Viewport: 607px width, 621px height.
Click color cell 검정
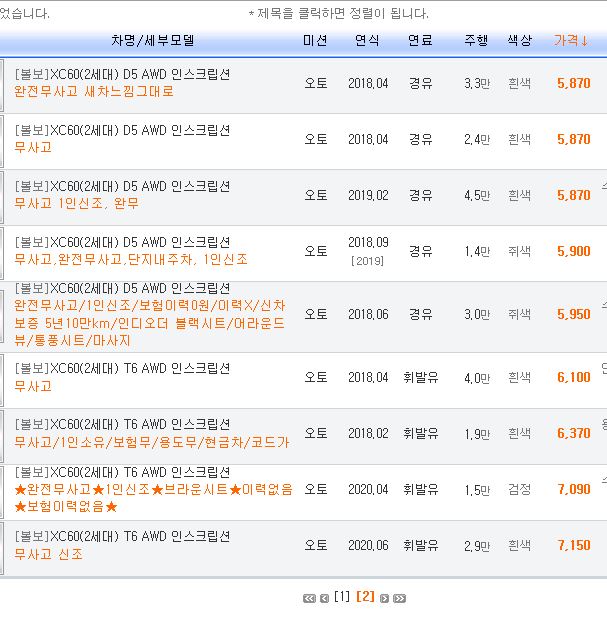[519, 490]
